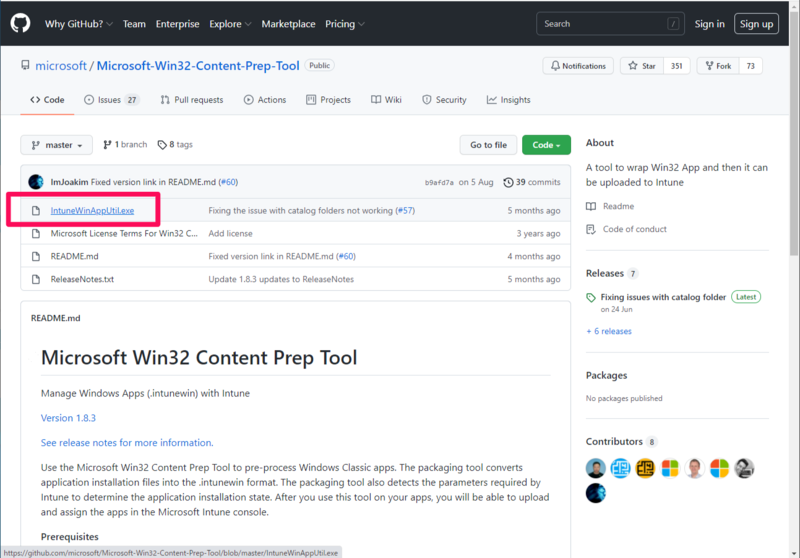This screenshot has width=800, height=558.
Task: Click the Go to file button
Action: tap(488, 145)
